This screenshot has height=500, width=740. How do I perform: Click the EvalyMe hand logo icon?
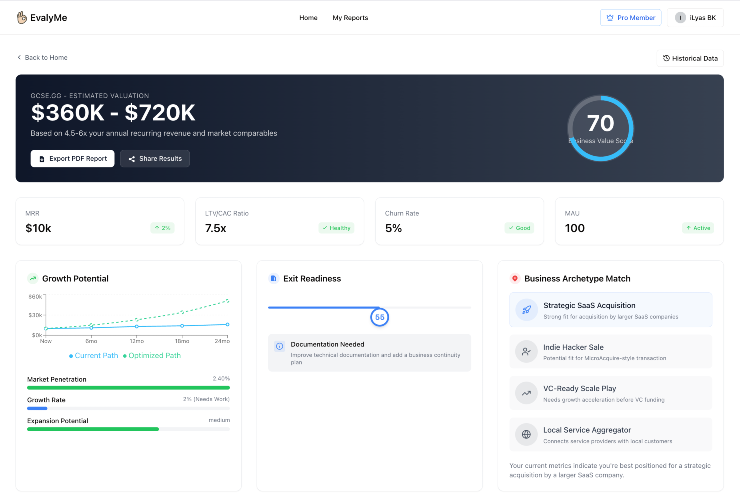point(22,17)
